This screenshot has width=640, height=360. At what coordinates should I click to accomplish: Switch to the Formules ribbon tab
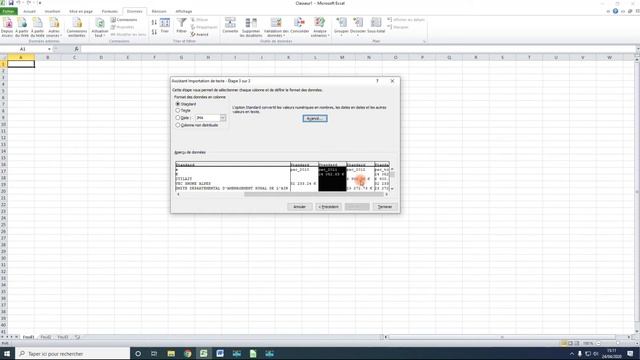click(x=109, y=11)
